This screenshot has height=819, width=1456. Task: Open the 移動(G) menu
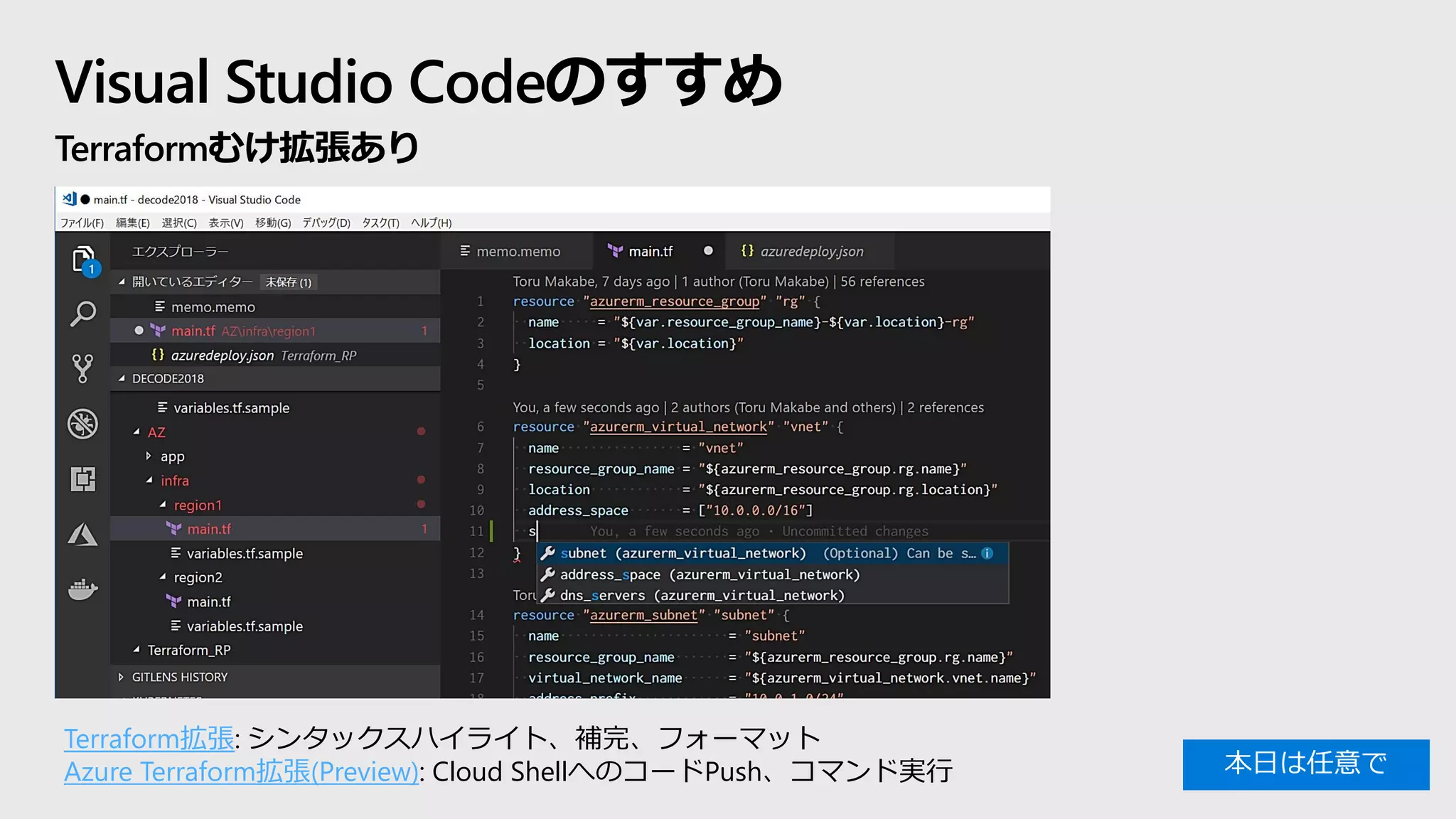tap(273, 223)
